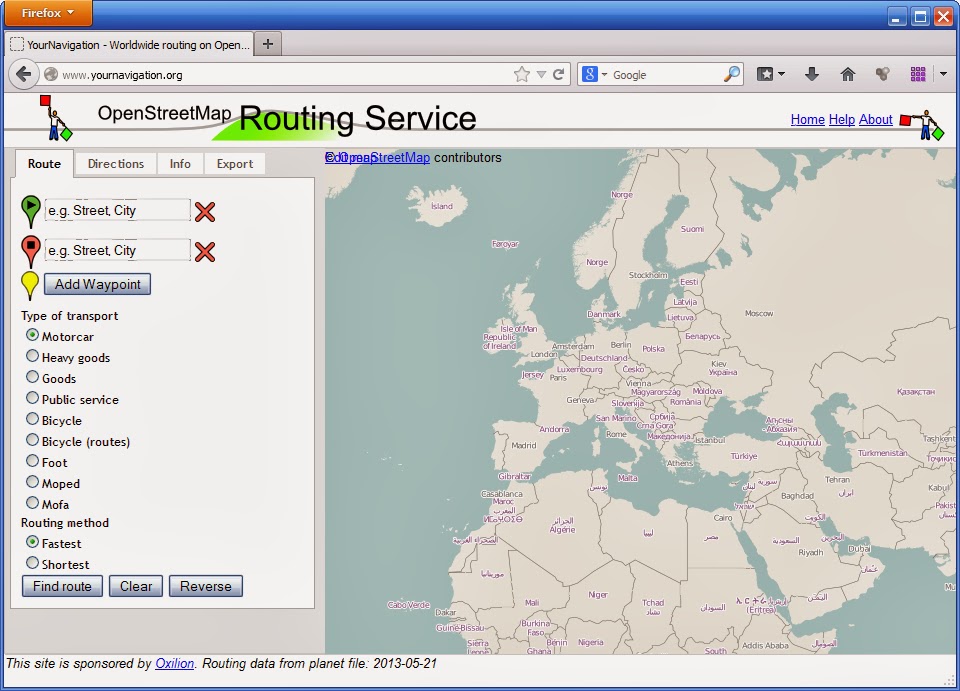Bookmark this page with the star icon
Screen dimensions: 960x691
(x=522, y=75)
